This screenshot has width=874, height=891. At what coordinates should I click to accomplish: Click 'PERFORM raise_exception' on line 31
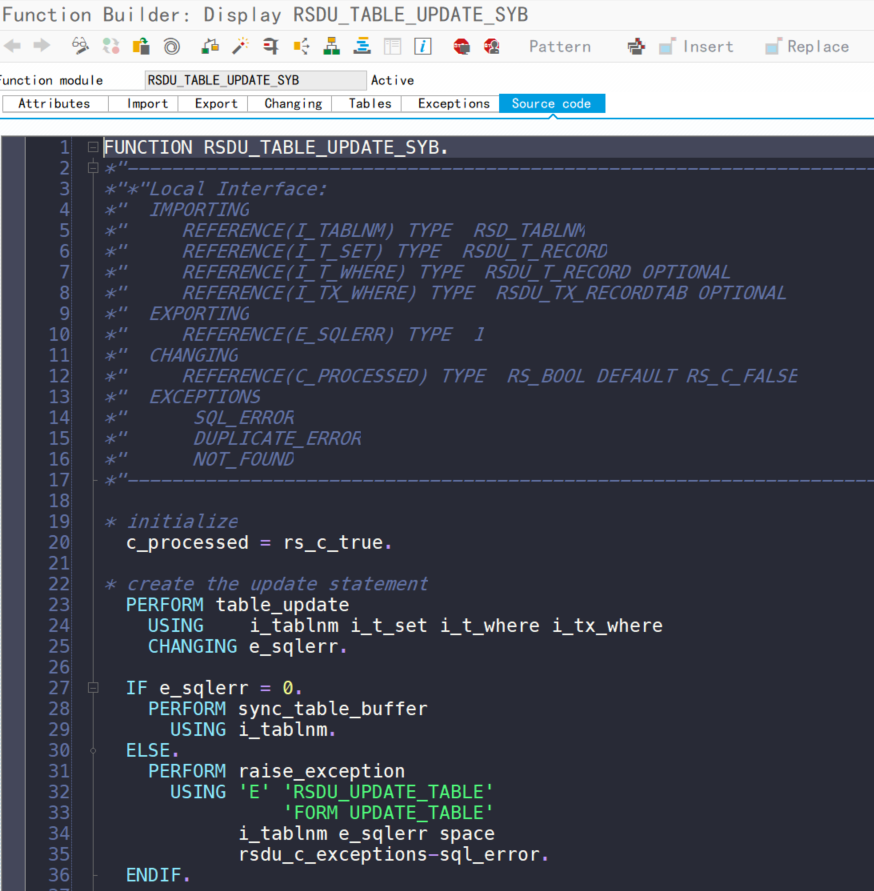[276, 771]
